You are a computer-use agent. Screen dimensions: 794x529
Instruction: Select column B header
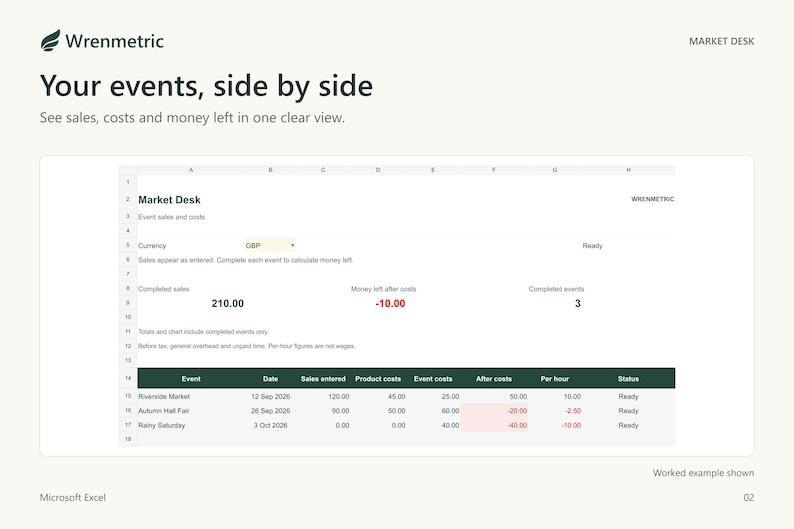[270, 170]
